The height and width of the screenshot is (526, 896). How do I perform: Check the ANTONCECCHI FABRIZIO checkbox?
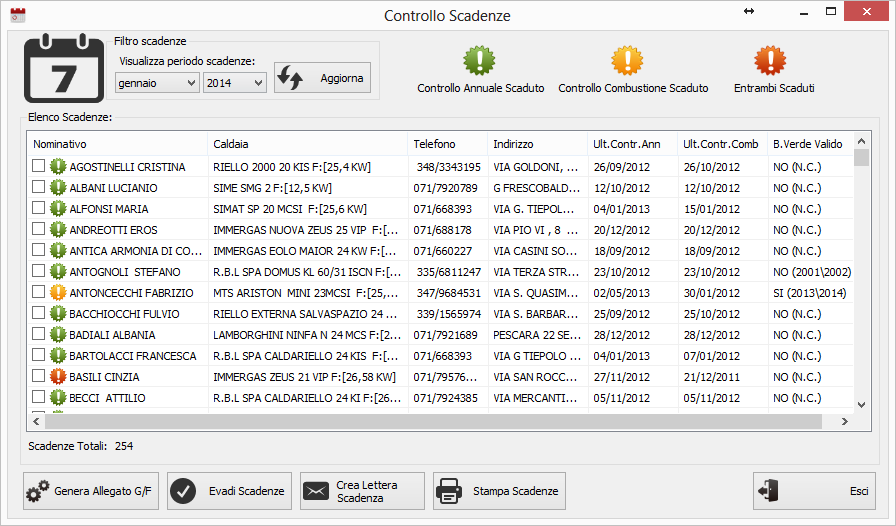point(38,292)
